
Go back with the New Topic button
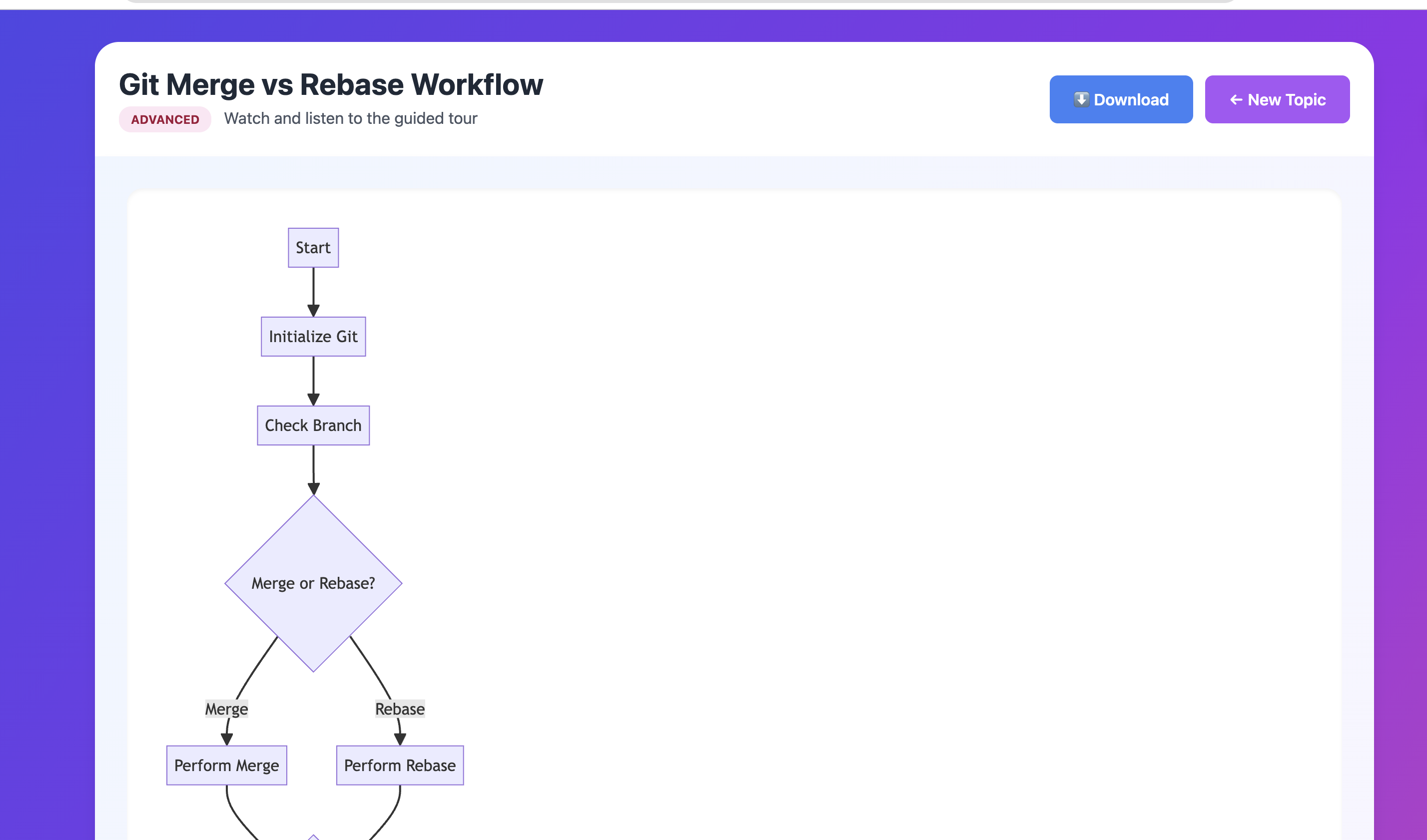click(1277, 99)
